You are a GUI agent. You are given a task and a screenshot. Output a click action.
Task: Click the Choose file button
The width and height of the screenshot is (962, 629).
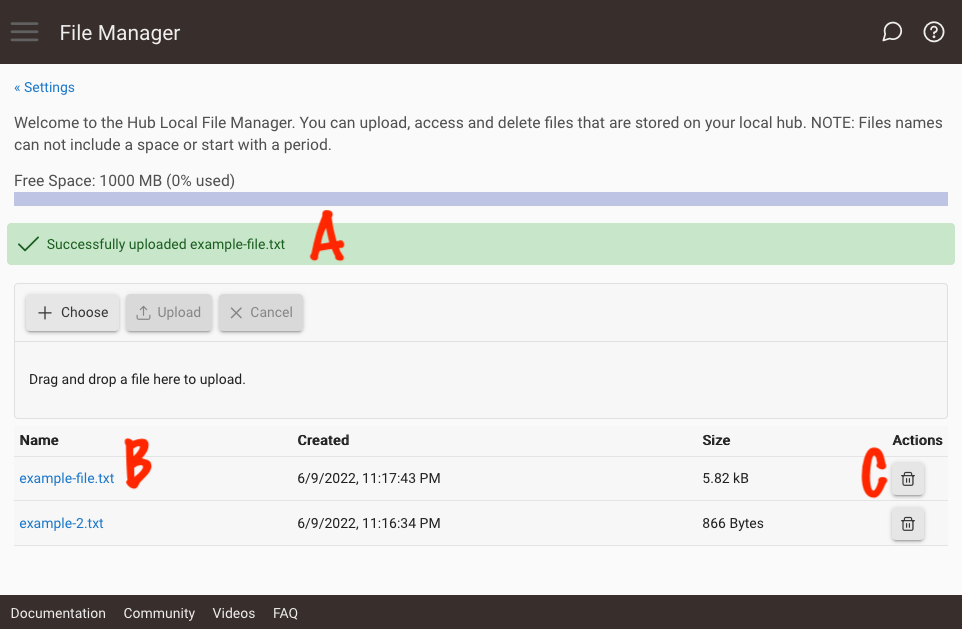[72, 312]
